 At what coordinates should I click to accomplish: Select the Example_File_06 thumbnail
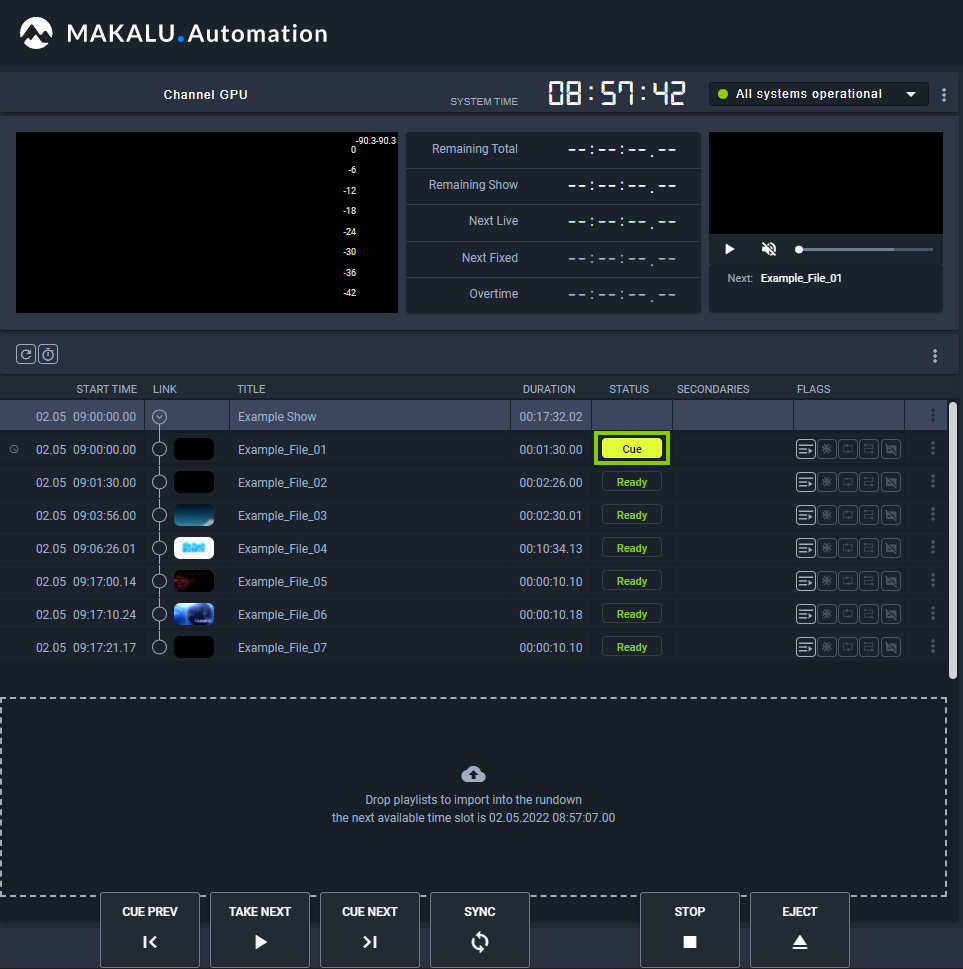(x=193, y=614)
